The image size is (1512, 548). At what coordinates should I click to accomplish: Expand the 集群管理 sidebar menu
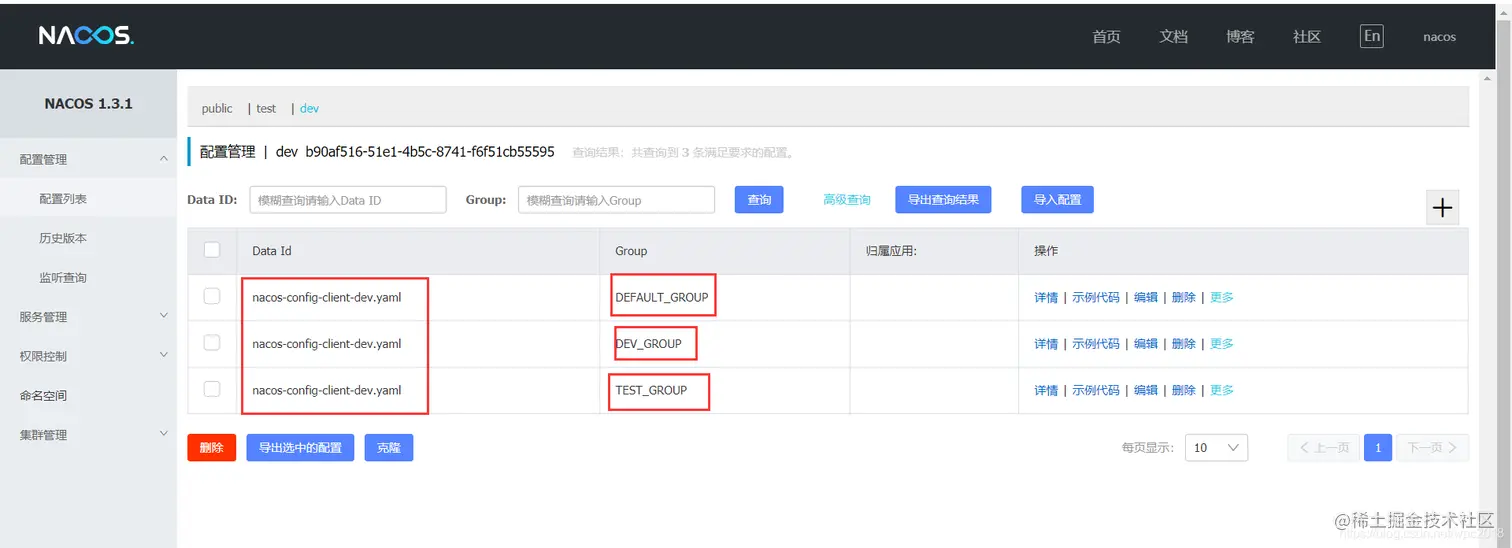click(88, 434)
